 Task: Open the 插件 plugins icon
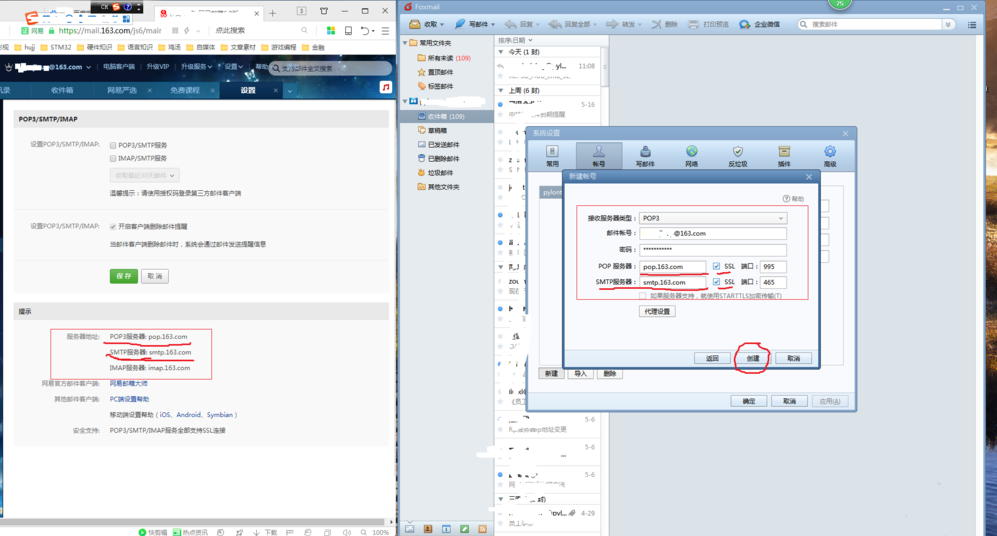click(784, 153)
